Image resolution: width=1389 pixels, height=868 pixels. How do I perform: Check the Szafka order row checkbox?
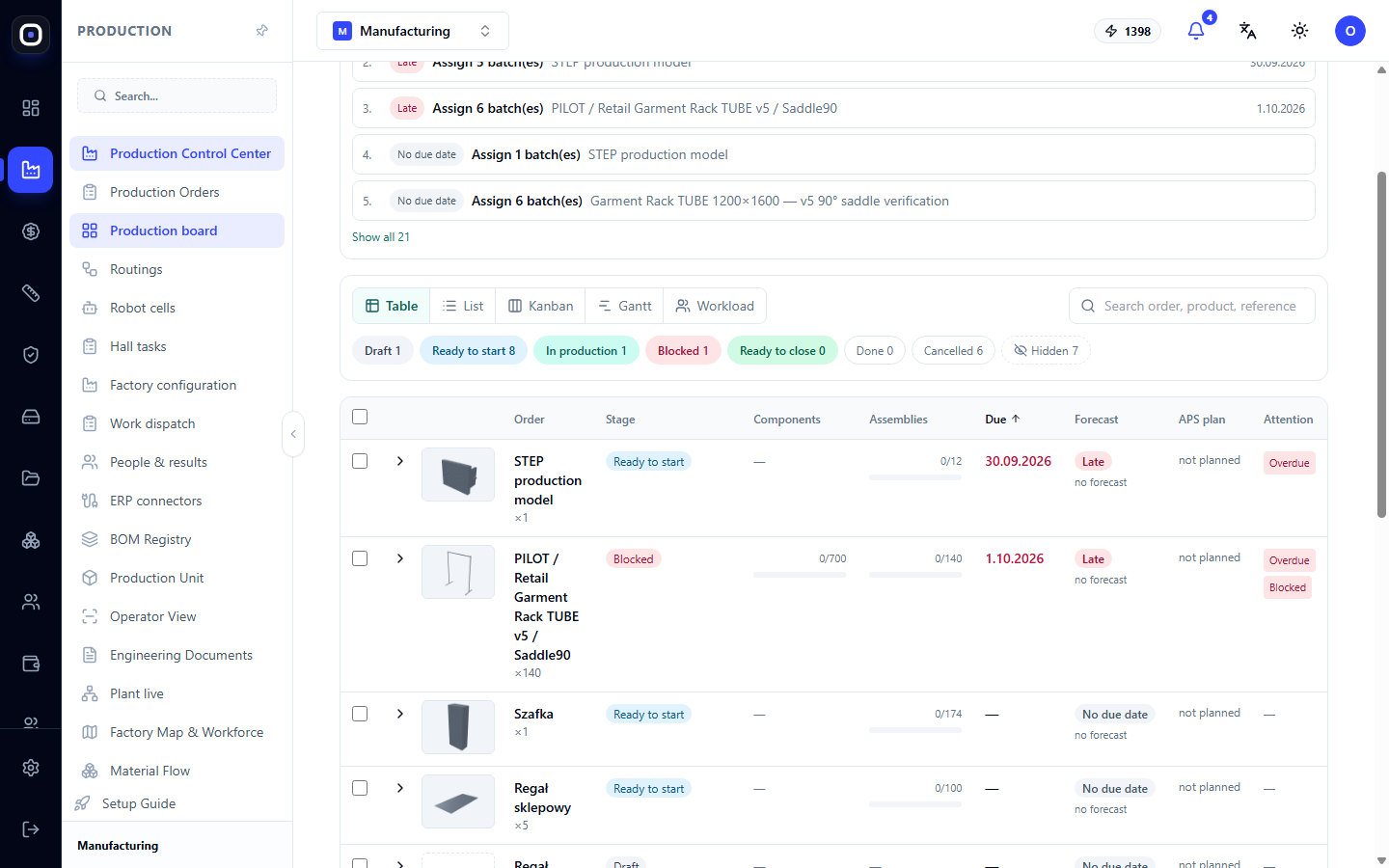point(360,714)
